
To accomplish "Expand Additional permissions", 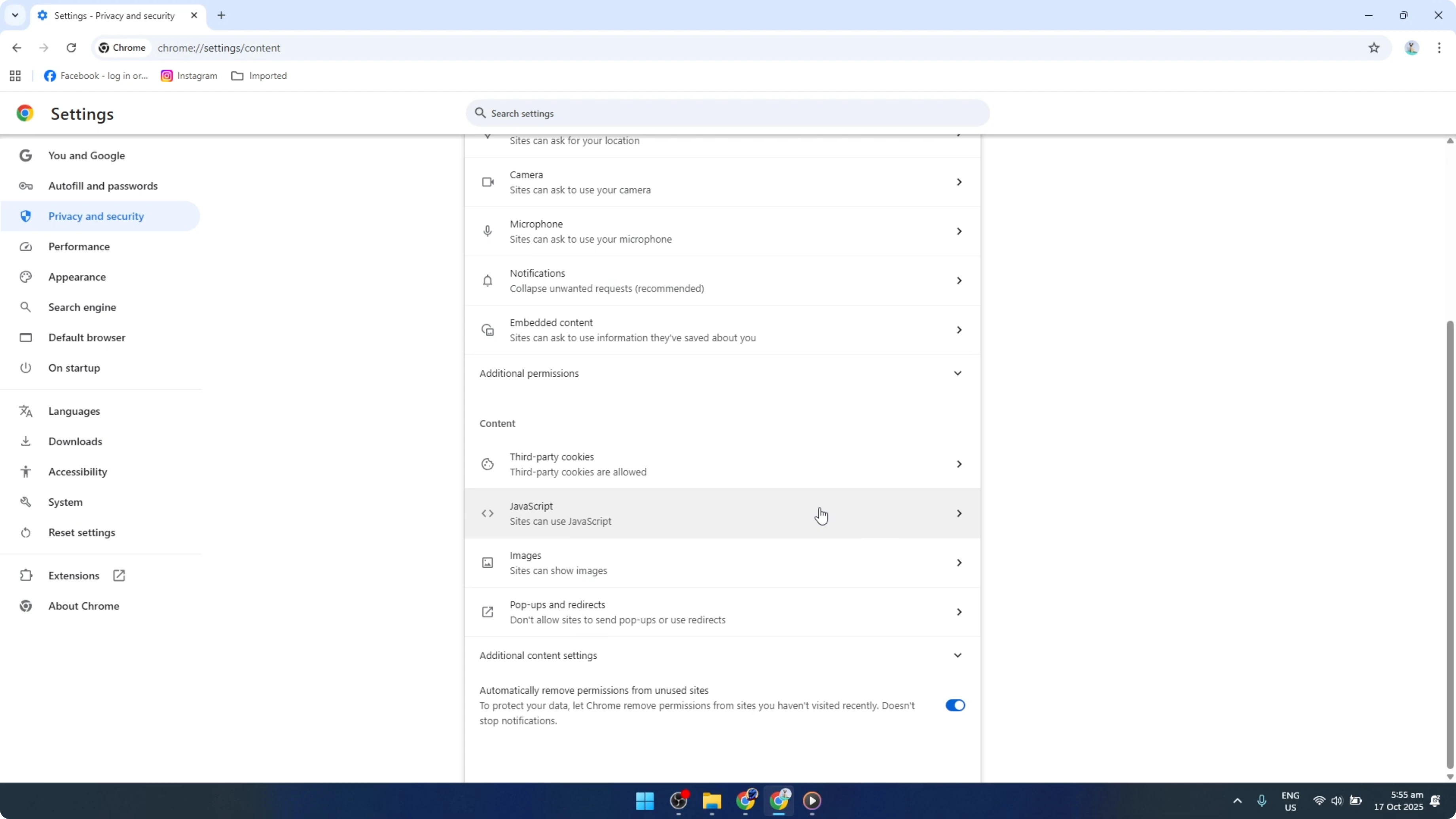I will (957, 373).
